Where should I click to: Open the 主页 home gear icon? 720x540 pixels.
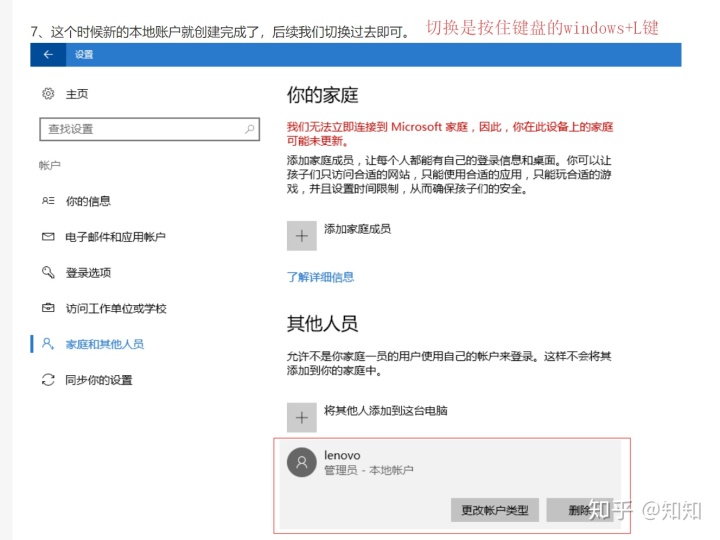click(48, 94)
